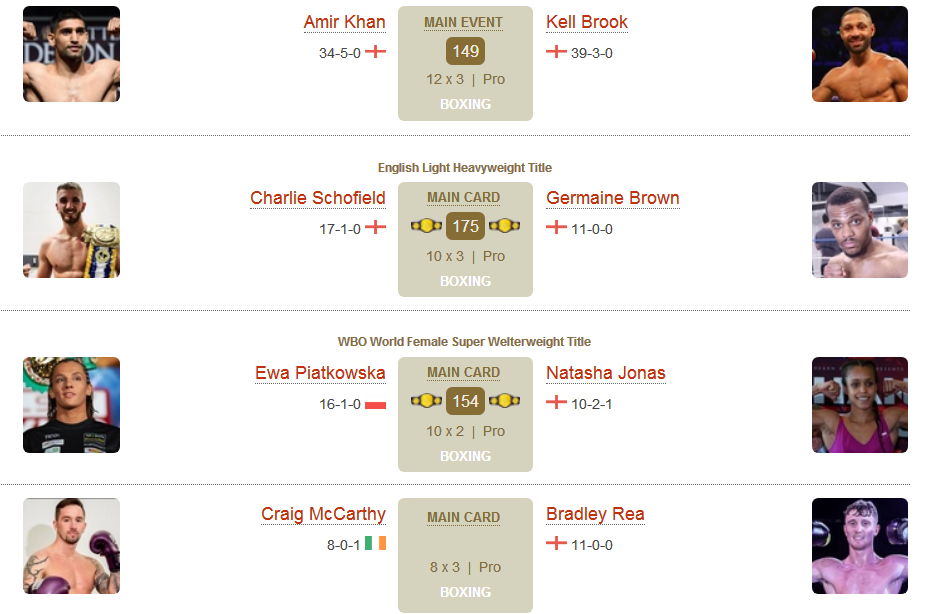932x614 pixels.
Task: Open the Charlie Schofield name link
Action: [317, 198]
